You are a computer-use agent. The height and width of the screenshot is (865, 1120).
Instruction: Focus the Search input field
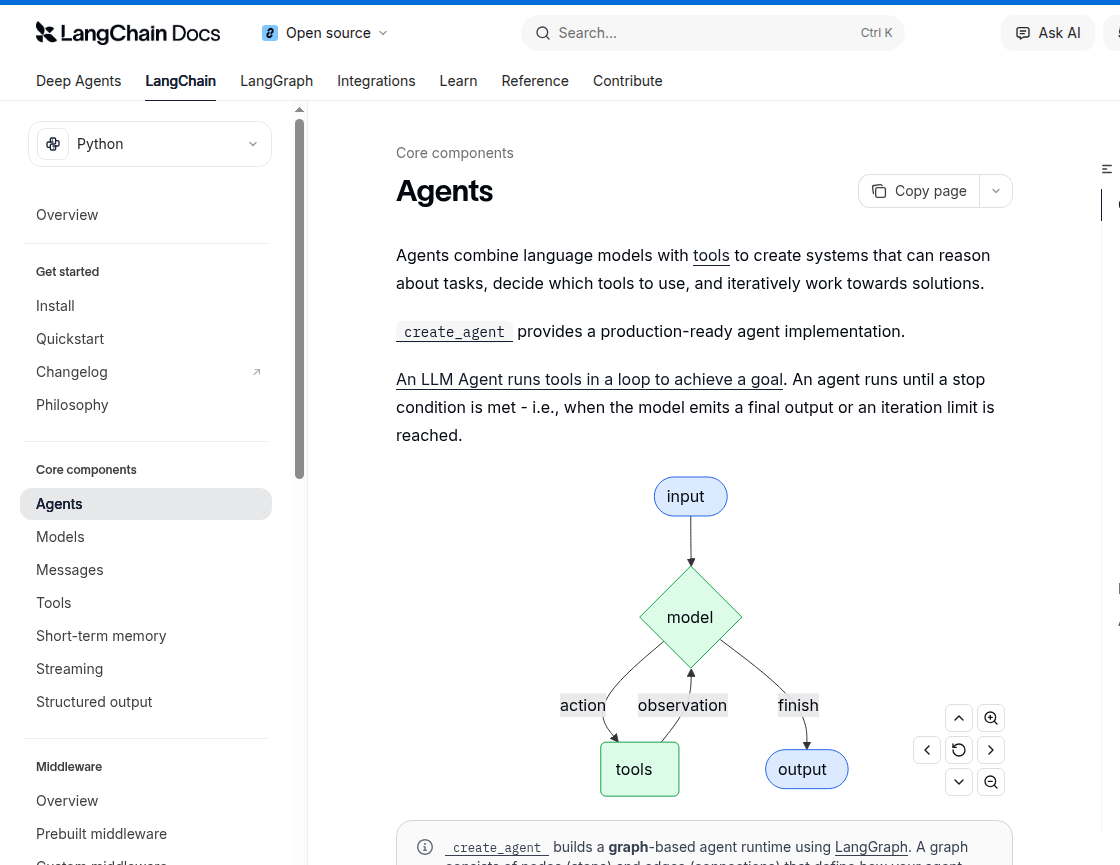point(713,33)
